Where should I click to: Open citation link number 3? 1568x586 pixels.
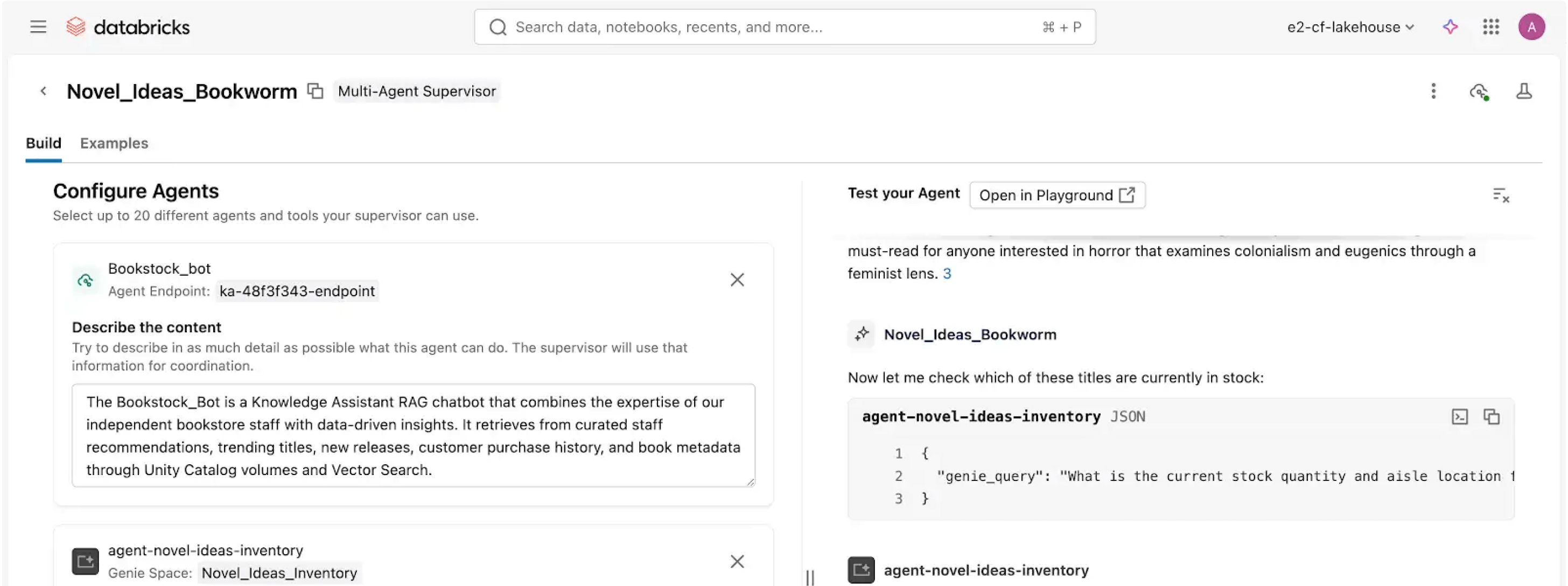[x=947, y=274]
